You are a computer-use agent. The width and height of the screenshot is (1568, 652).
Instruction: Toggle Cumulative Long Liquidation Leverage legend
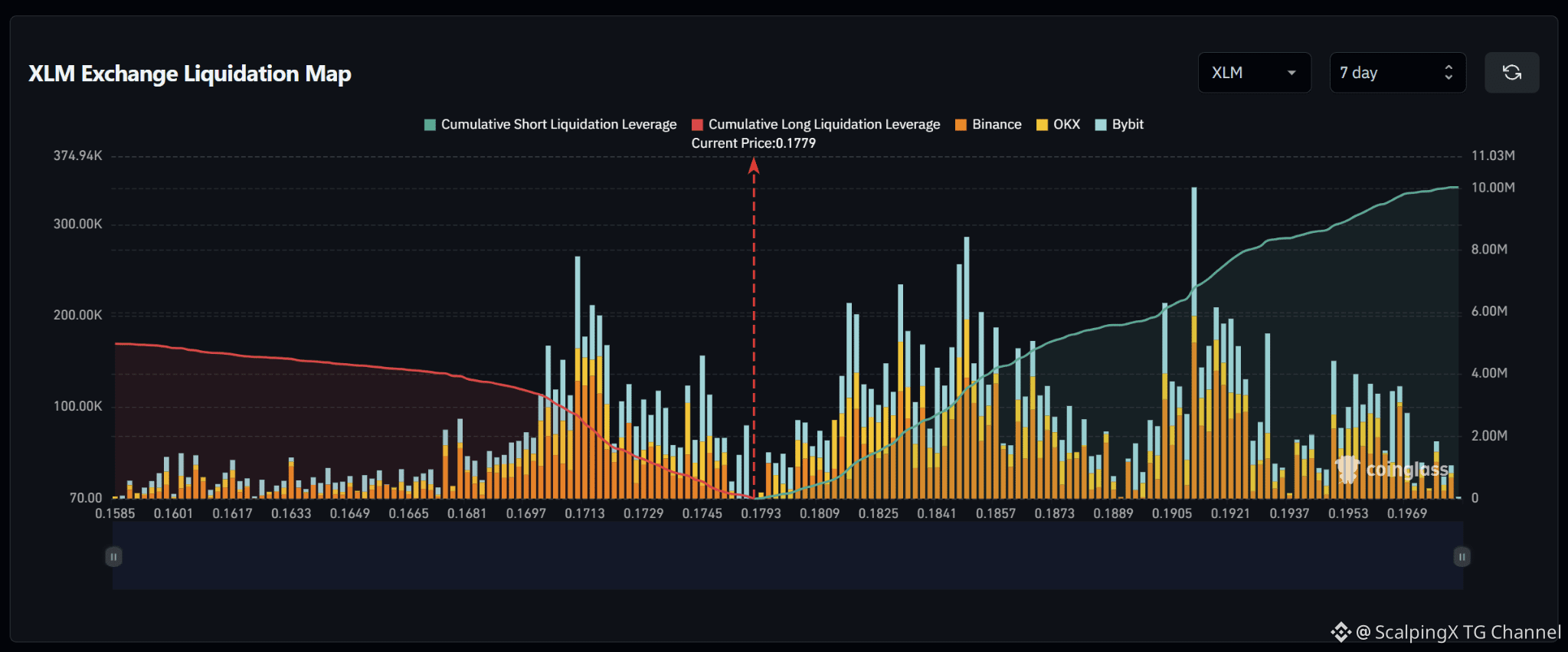[816, 124]
